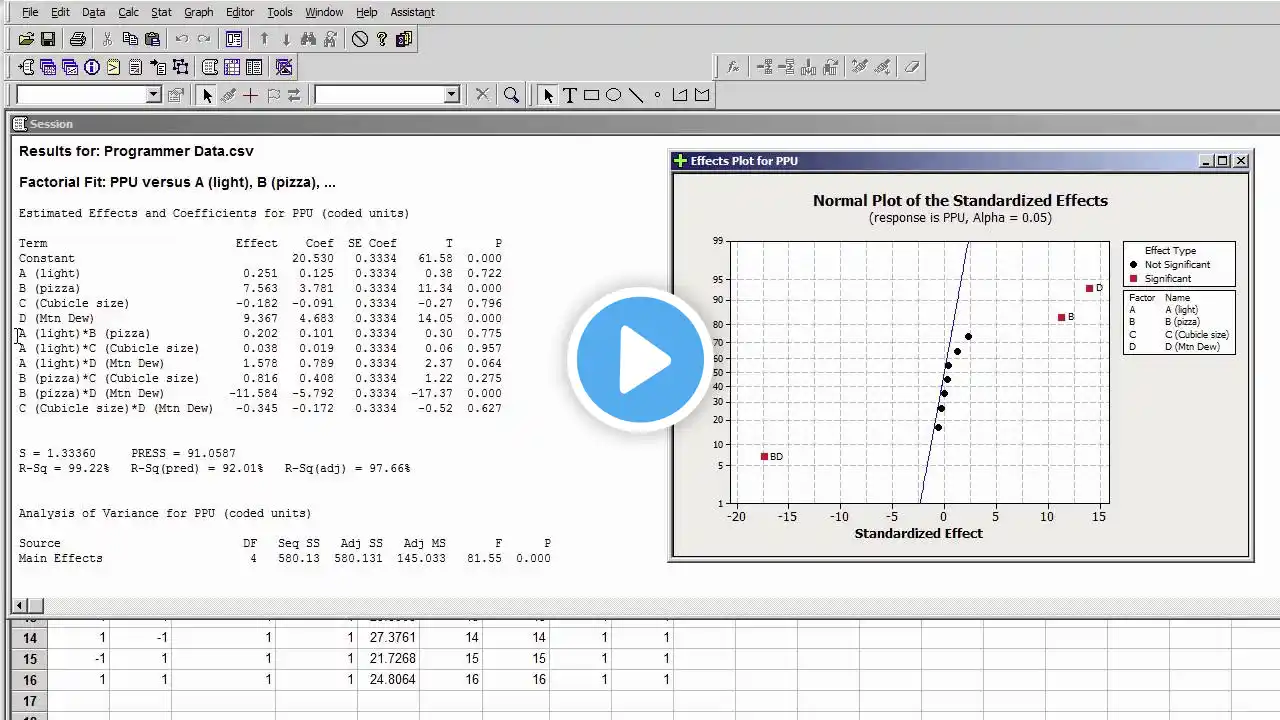Select the Rectangle drawing tool
1280x720 pixels.
[x=591, y=95]
